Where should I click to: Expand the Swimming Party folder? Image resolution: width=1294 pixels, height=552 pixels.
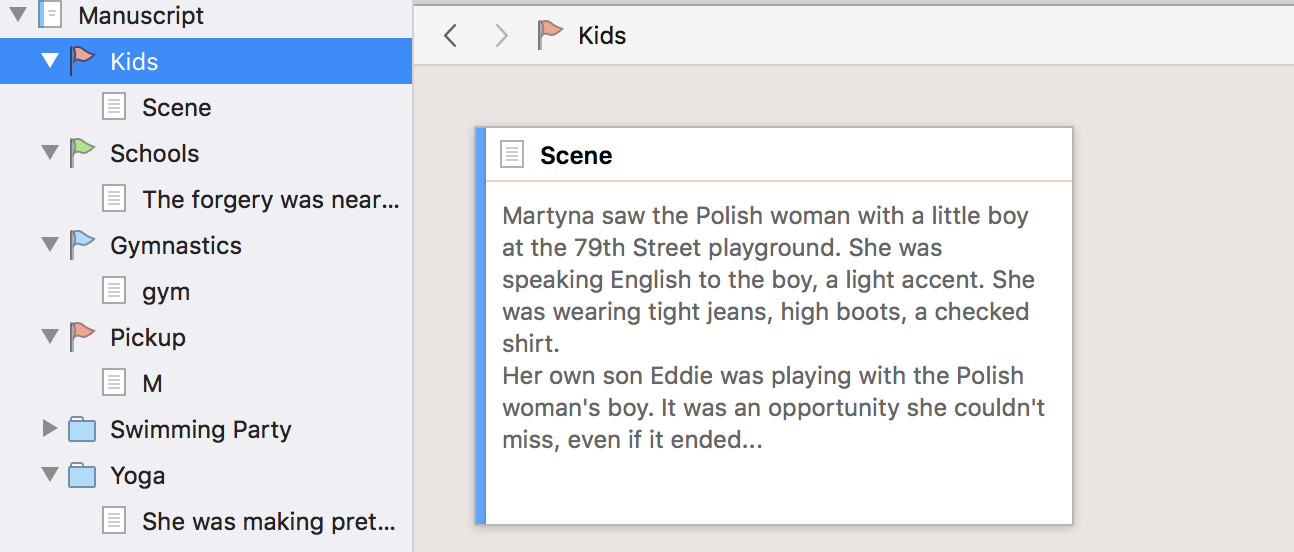pyautogui.click(x=50, y=429)
